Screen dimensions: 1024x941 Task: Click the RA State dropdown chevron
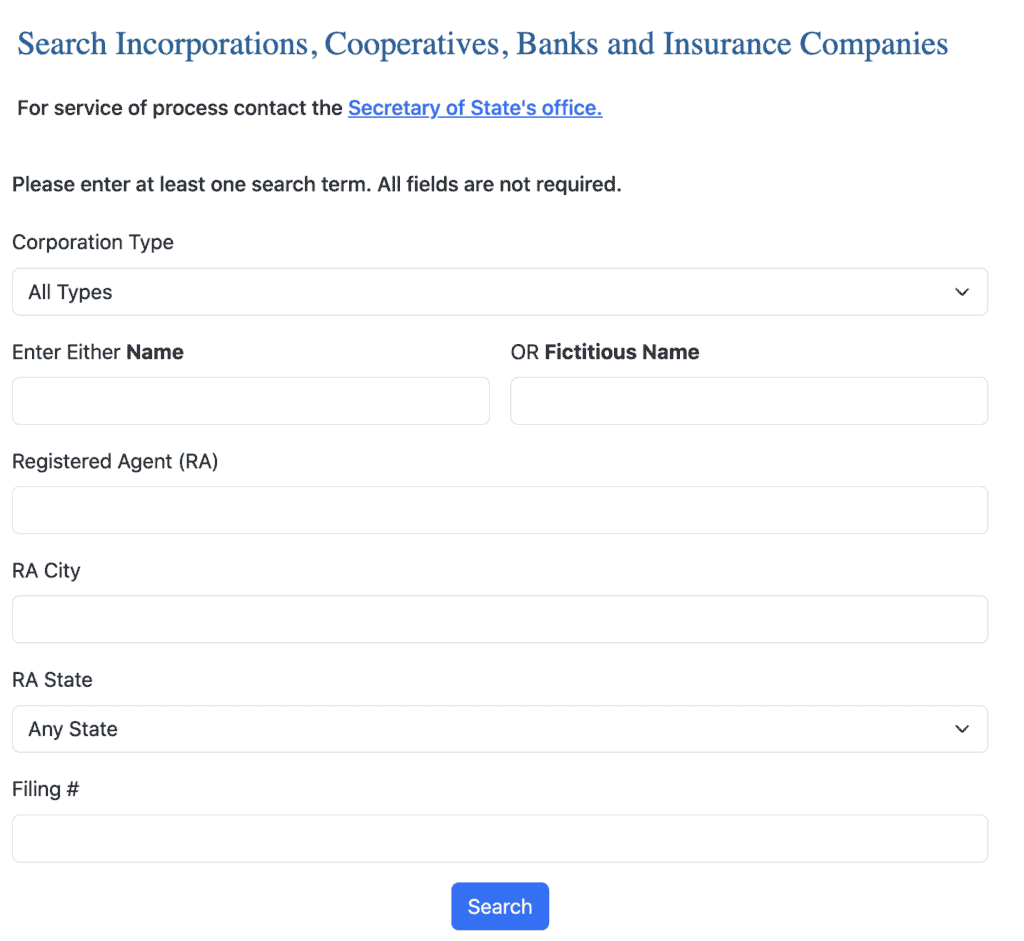[962, 729]
